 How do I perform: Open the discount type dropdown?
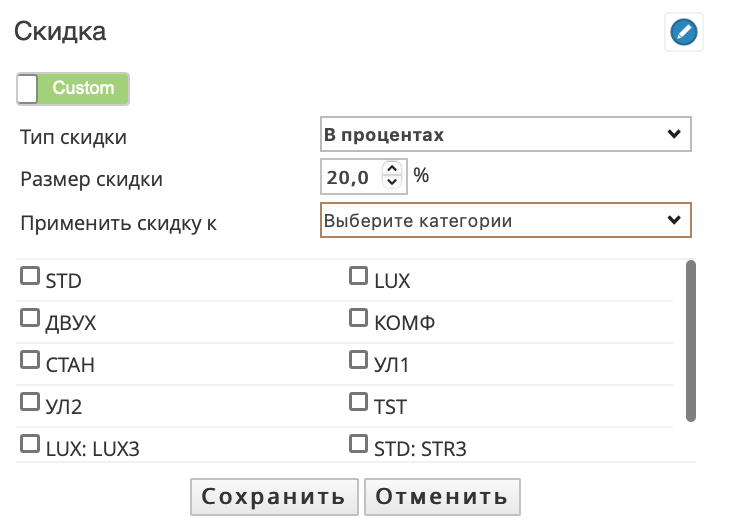pyautogui.click(x=506, y=134)
